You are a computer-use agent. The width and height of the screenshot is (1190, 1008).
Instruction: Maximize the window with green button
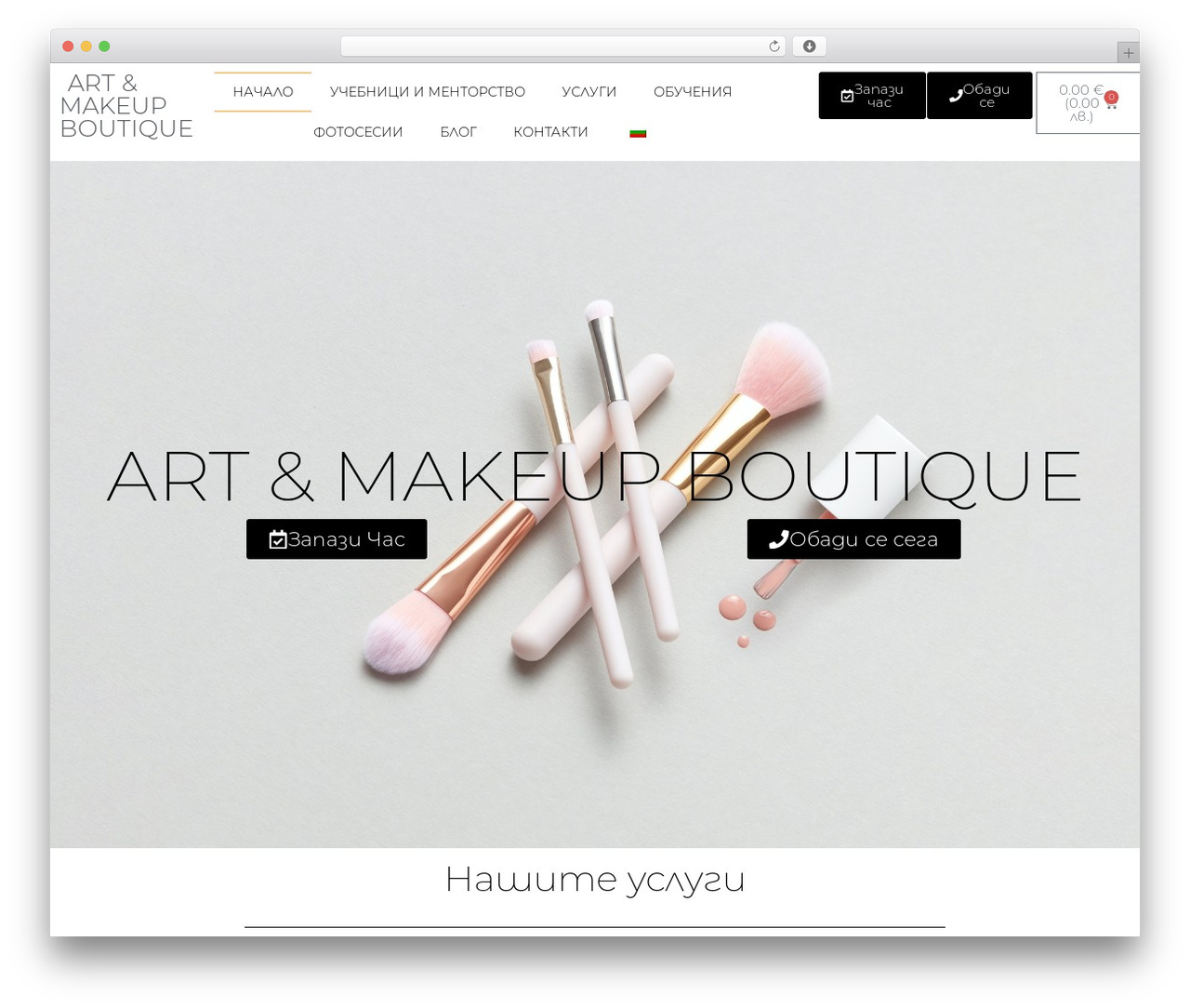pyautogui.click(x=104, y=46)
